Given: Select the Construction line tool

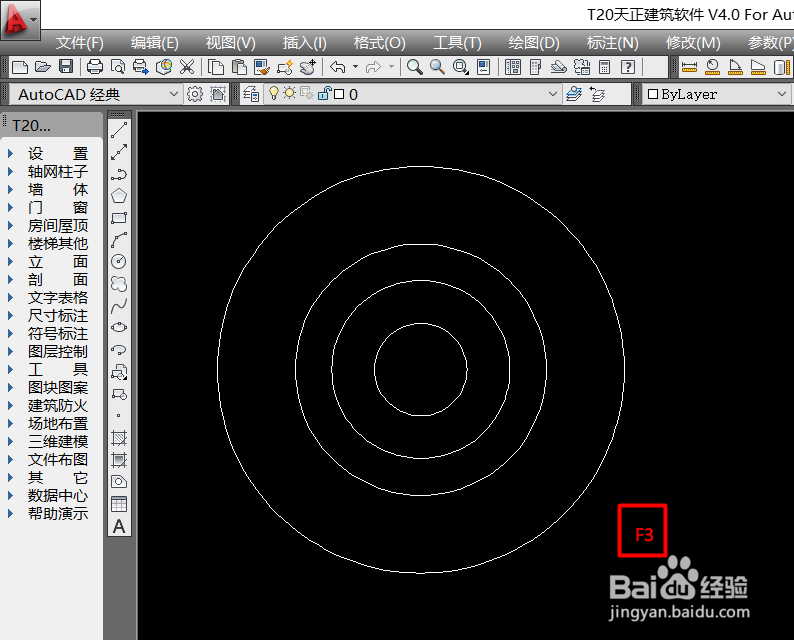Looking at the screenshot, I should click(119, 152).
